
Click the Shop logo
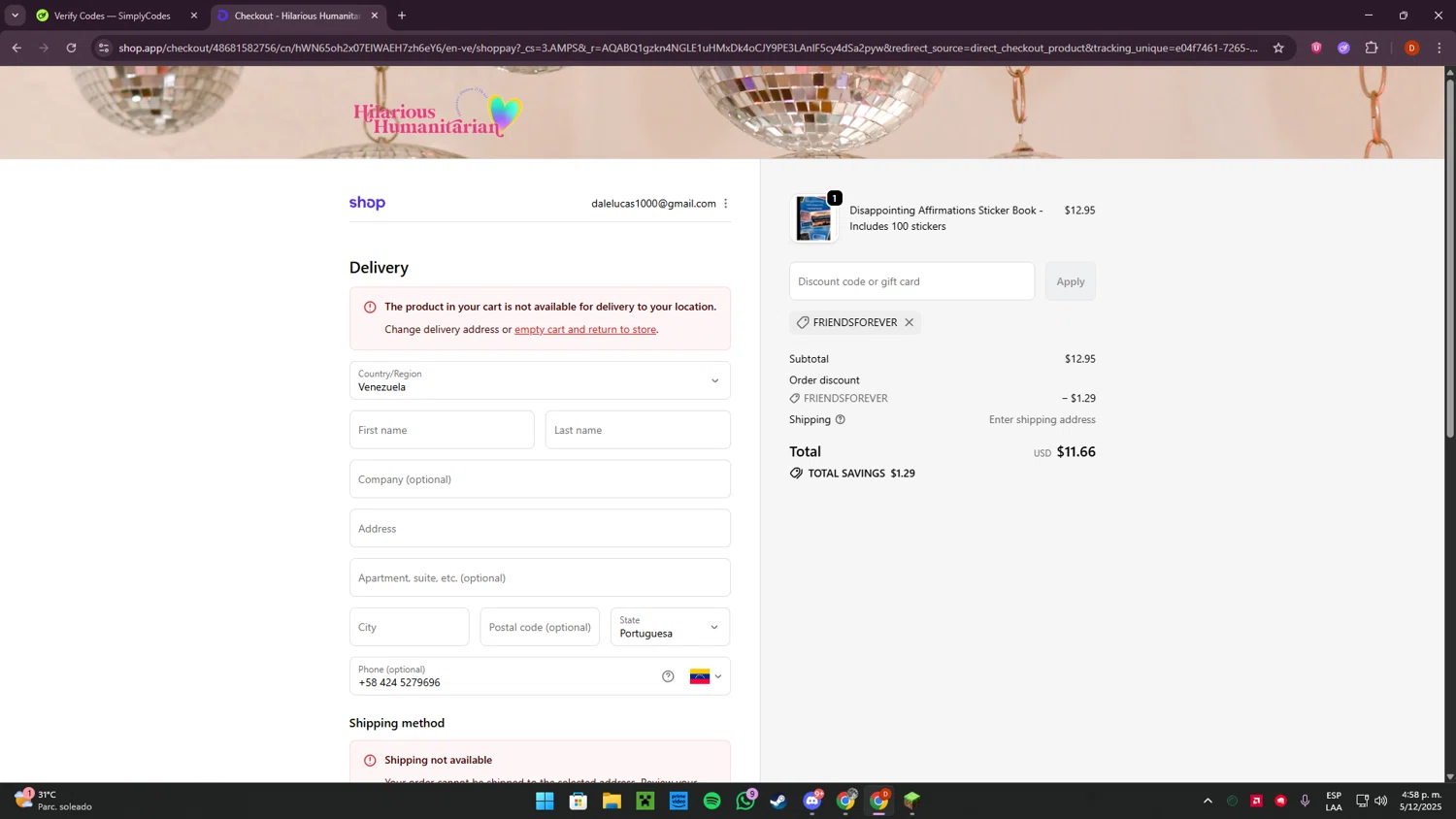coord(367,203)
